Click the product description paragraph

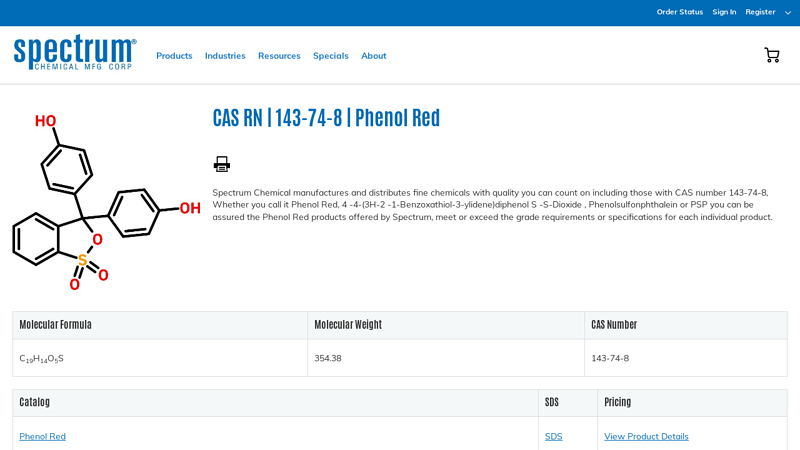click(492, 205)
